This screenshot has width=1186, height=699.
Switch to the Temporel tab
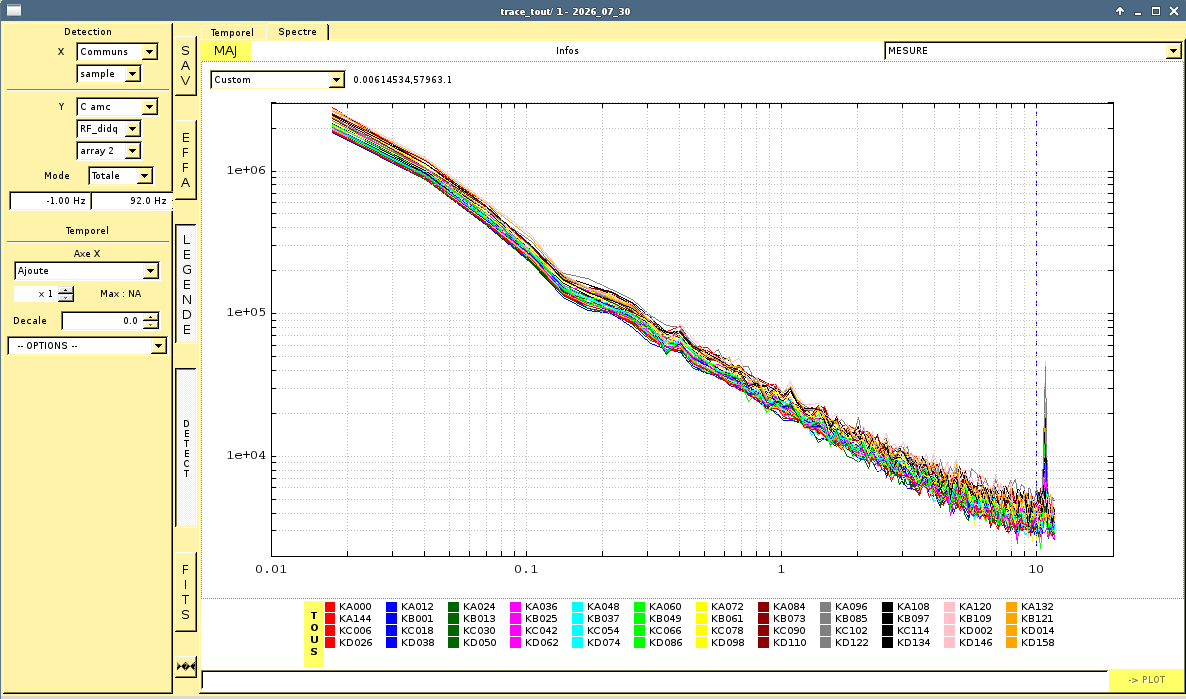click(232, 33)
